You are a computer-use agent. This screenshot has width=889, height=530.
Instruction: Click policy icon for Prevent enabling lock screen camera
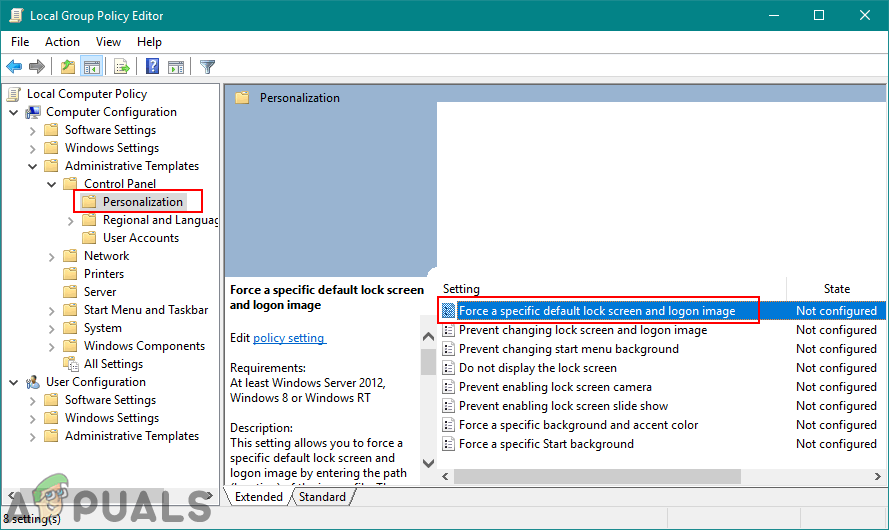448,387
